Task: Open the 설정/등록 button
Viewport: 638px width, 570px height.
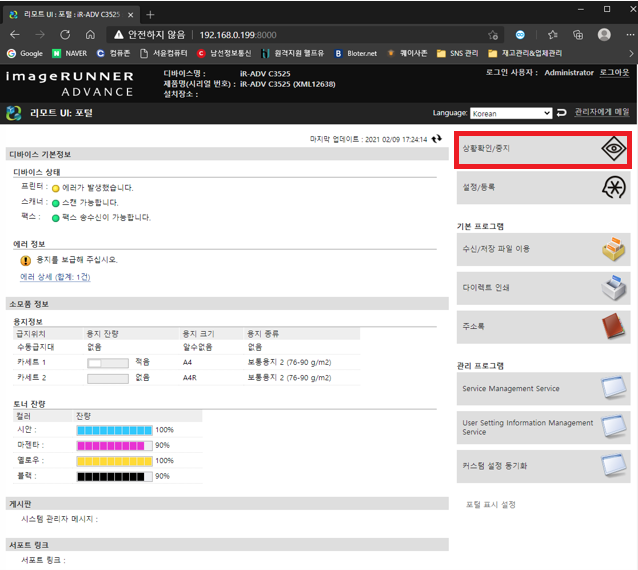Action: click(x=544, y=188)
